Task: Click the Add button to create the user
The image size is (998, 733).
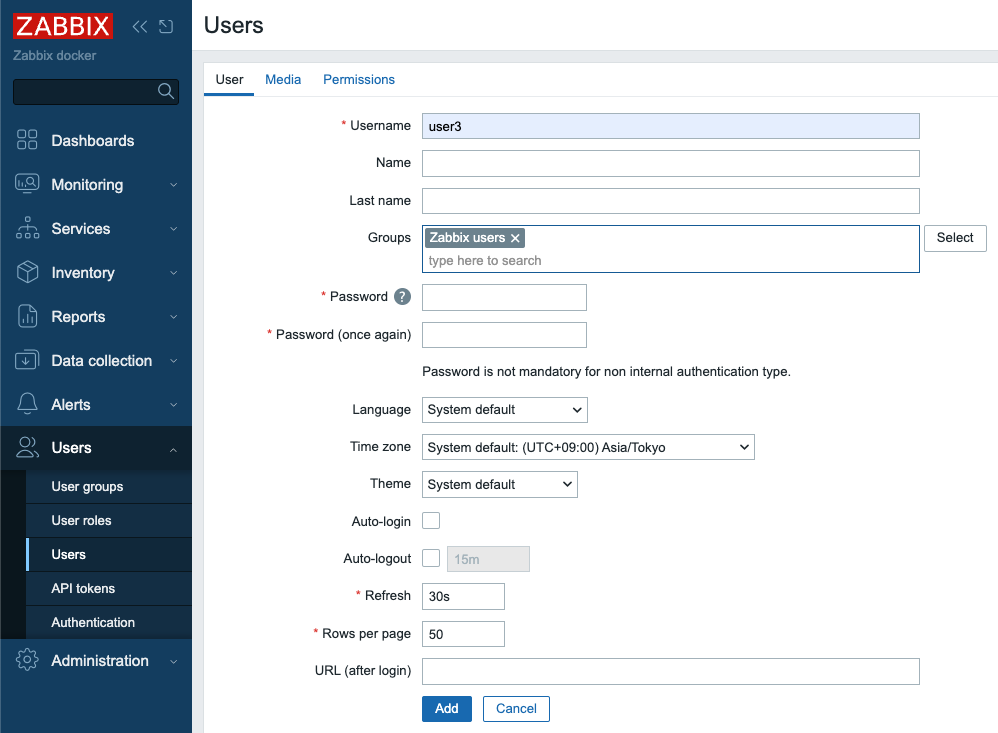Action: 446,708
